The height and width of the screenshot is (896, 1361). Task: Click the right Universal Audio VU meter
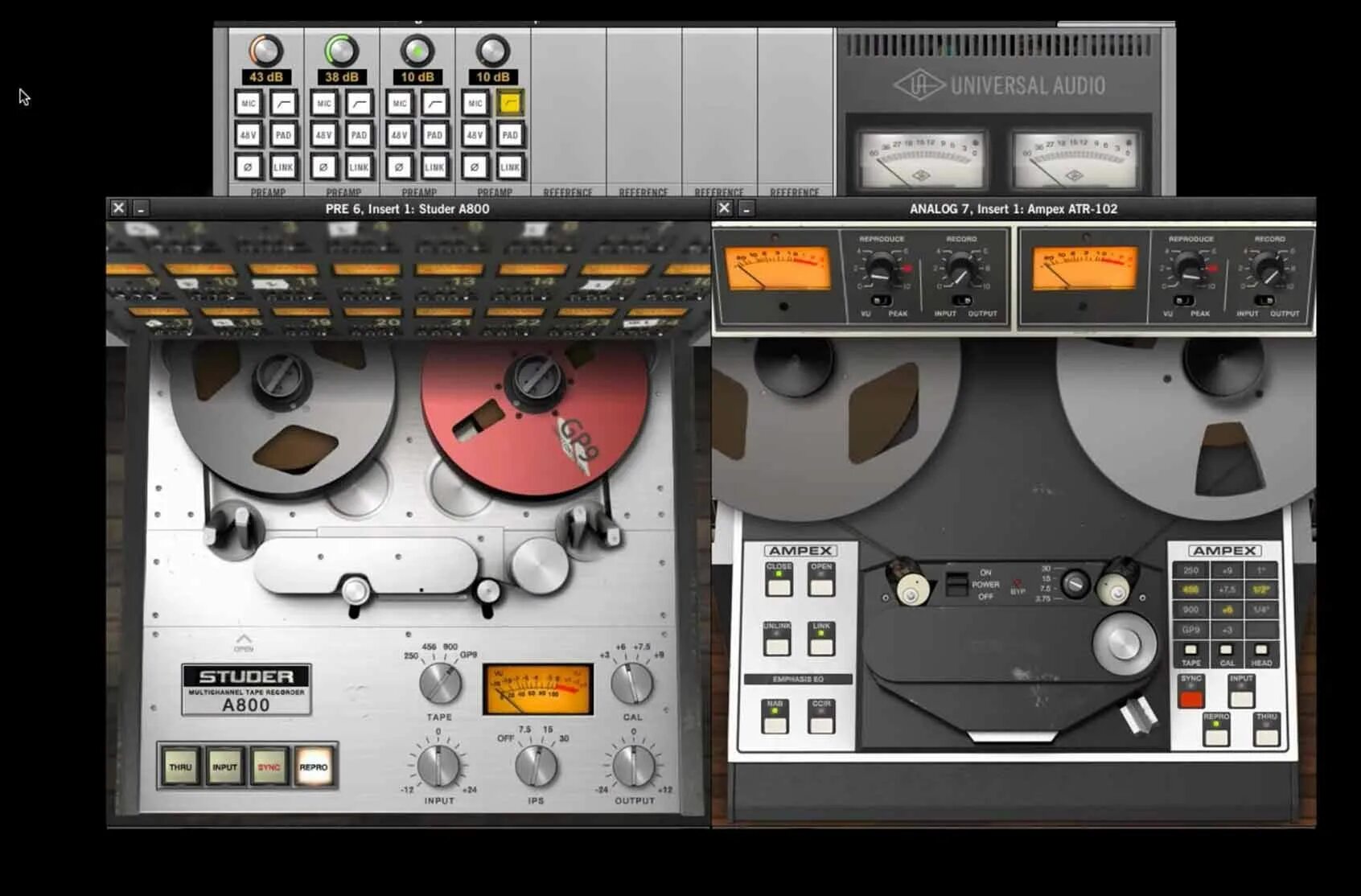(x=1075, y=160)
